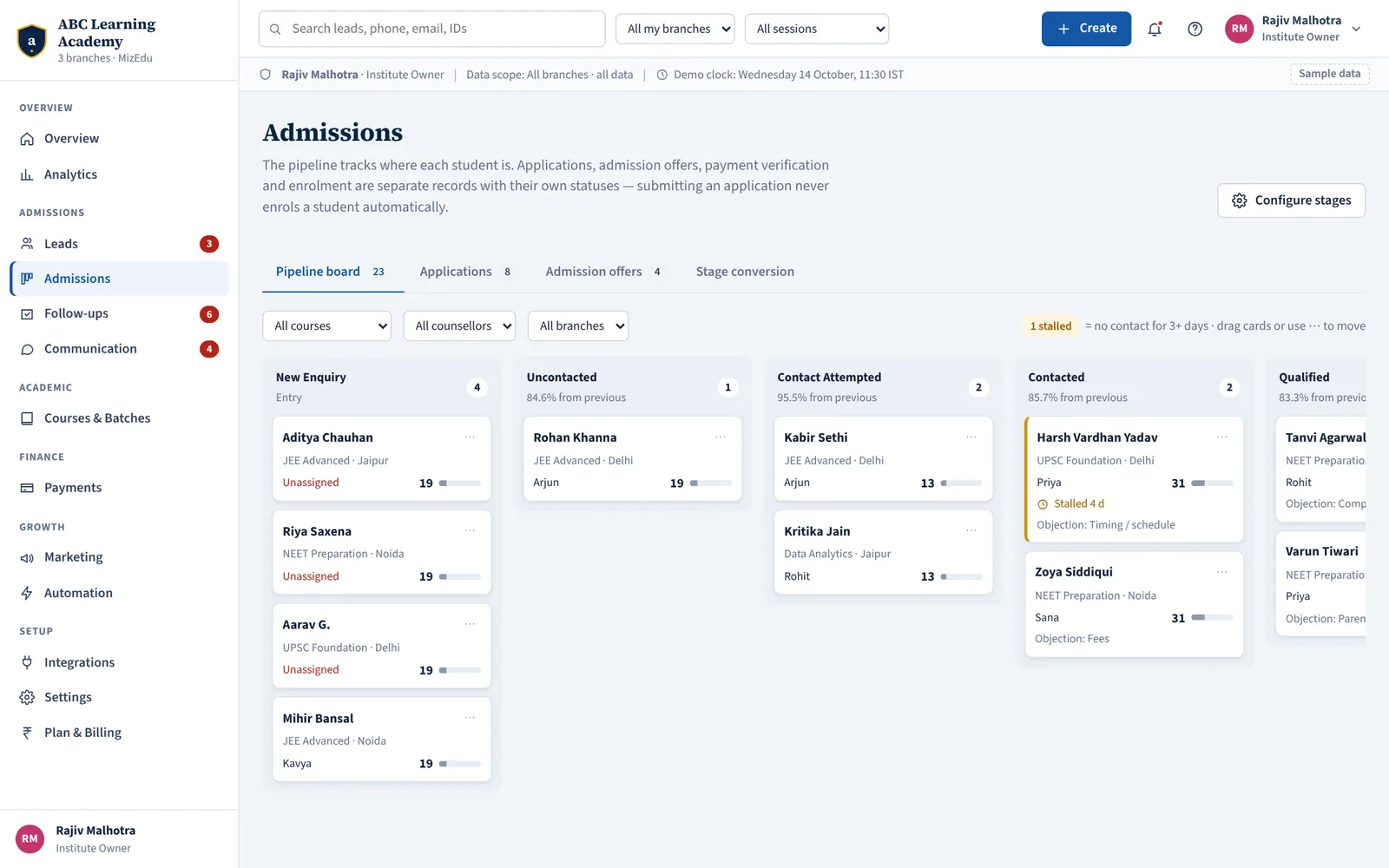This screenshot has height=868, width=1389.
Task: Open more options on Aditya Chauhan card
Action: click(470, 437)
